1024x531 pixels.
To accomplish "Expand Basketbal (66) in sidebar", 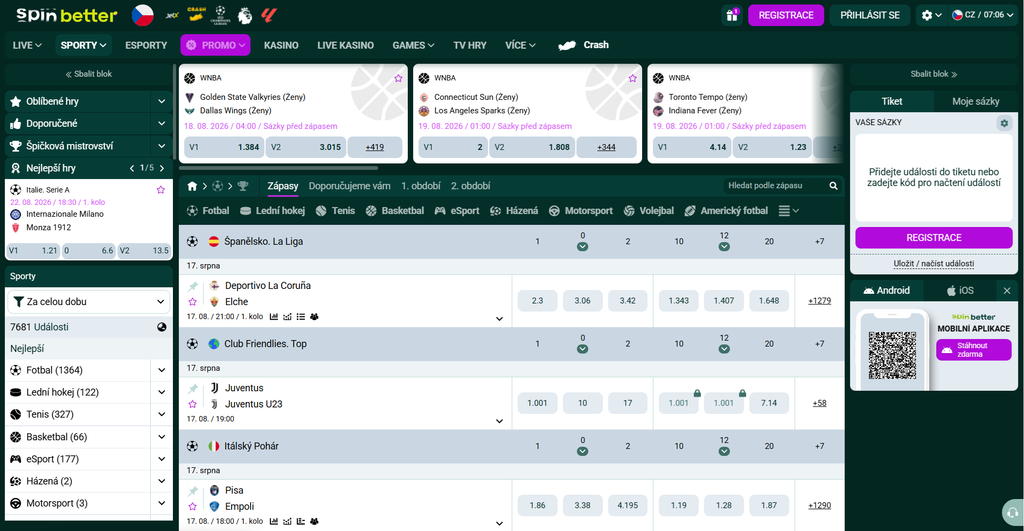I will [x=161, y=437].
